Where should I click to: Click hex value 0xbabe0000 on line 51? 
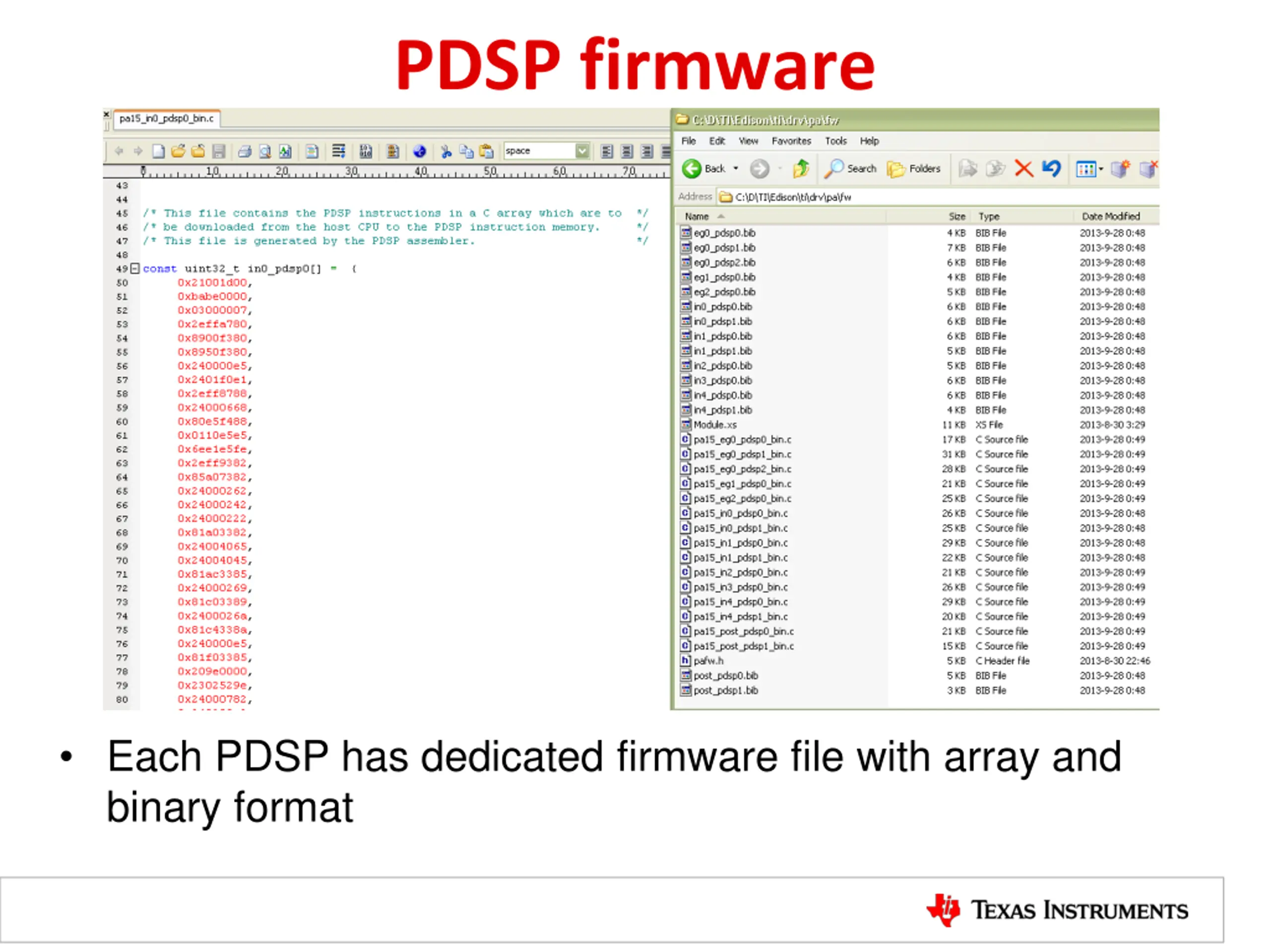tap(212, 297)
